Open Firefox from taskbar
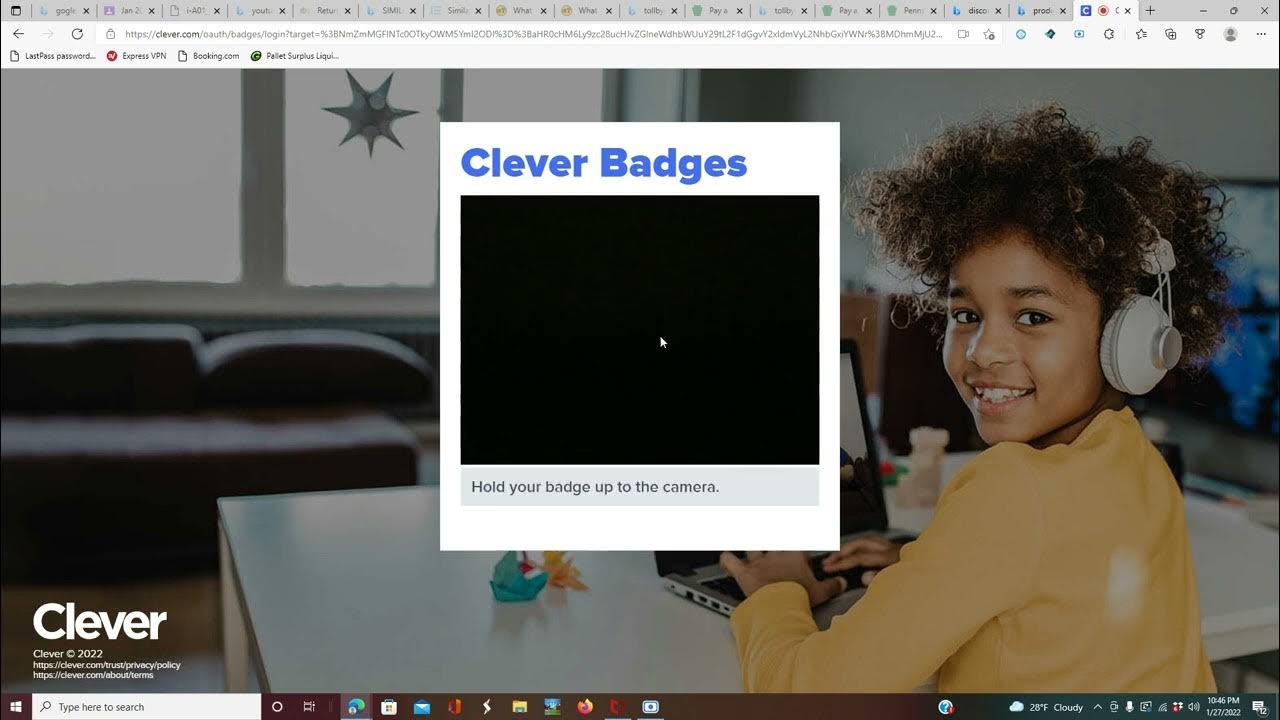Image resolution: width=1280 pixels, height=720 pixels. 585,707
